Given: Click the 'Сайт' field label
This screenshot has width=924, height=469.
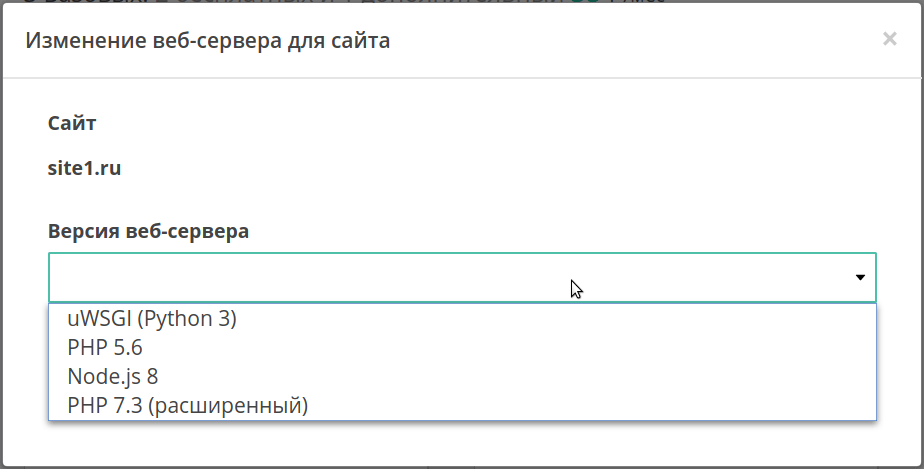Looking at the screenshot, I should pyautogui.click(x=72, y=124).
